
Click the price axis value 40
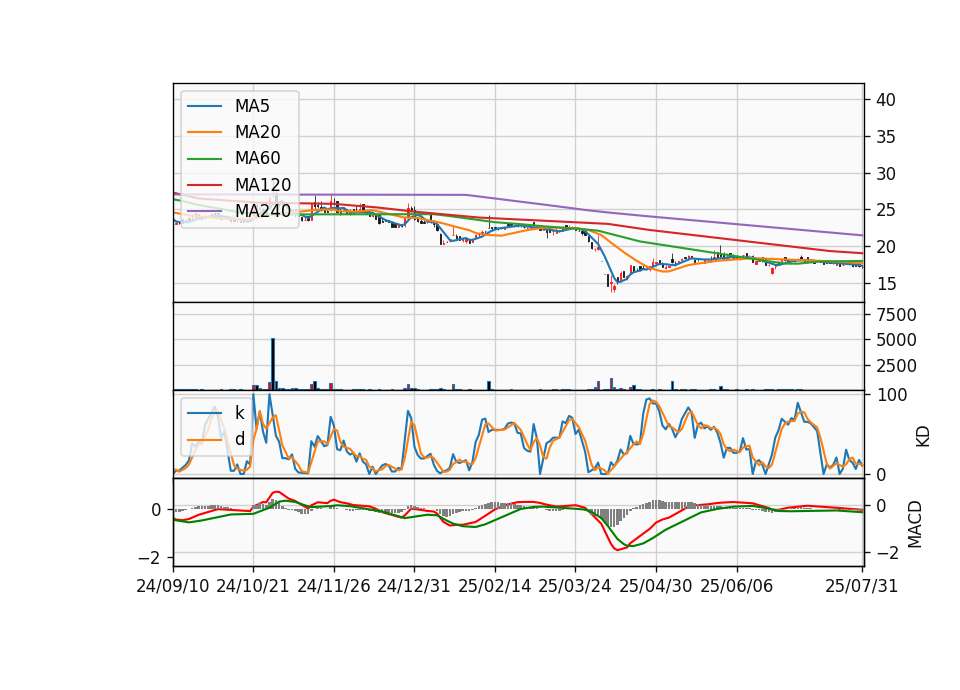[885, 100]
